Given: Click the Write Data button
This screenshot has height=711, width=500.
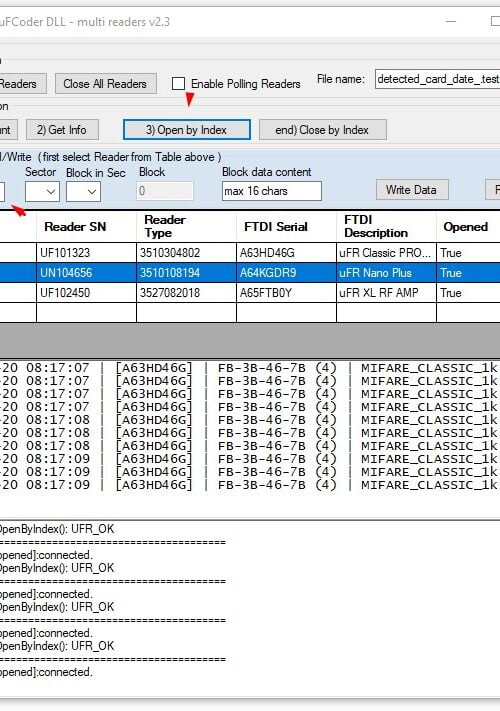Looking at the screenshot, I should click(412, 190).
